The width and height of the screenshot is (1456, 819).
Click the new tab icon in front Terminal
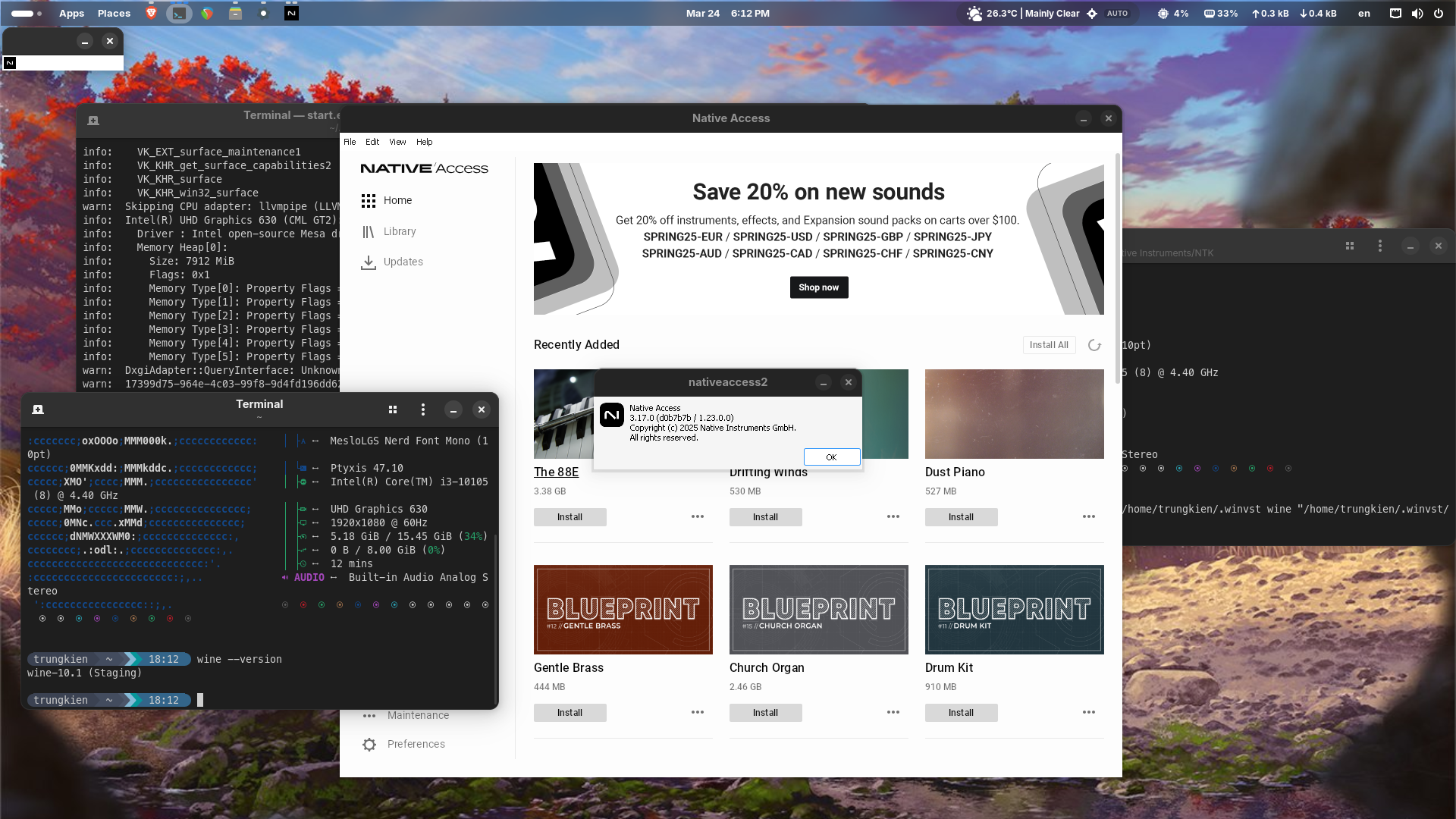click(x=38, y=409)
